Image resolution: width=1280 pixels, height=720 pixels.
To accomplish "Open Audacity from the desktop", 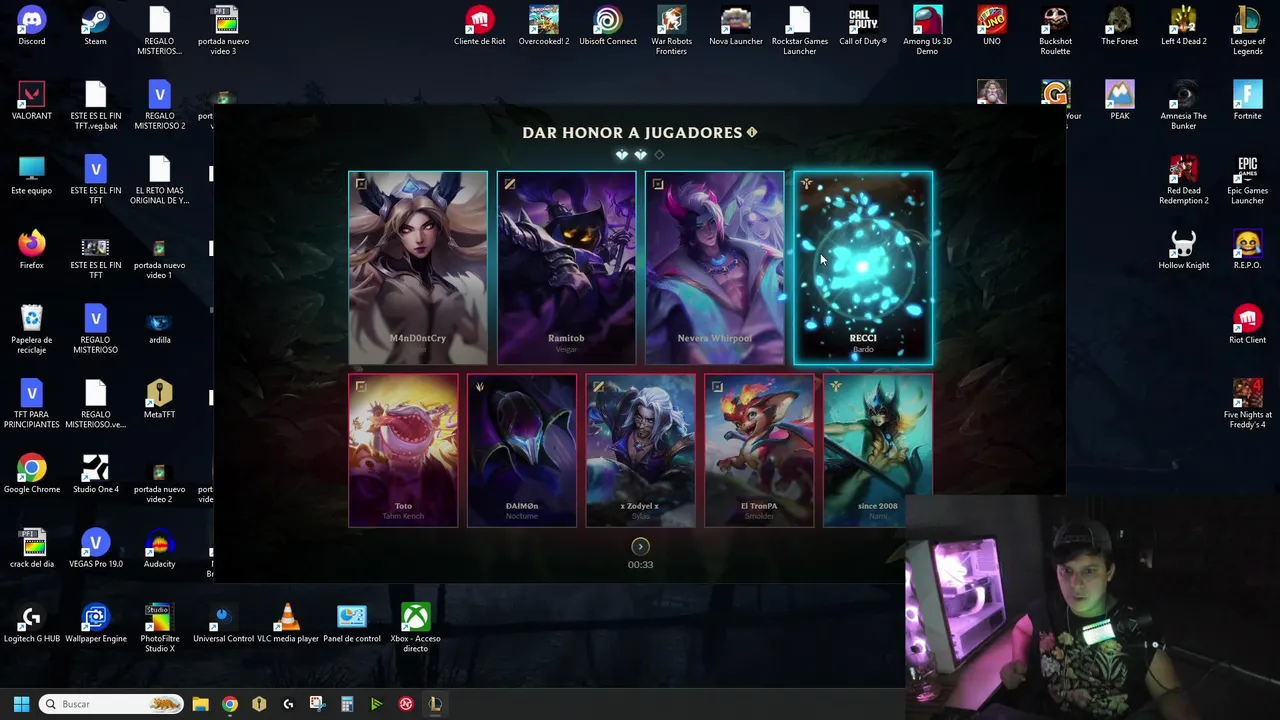I will click(x=160, y=548).
